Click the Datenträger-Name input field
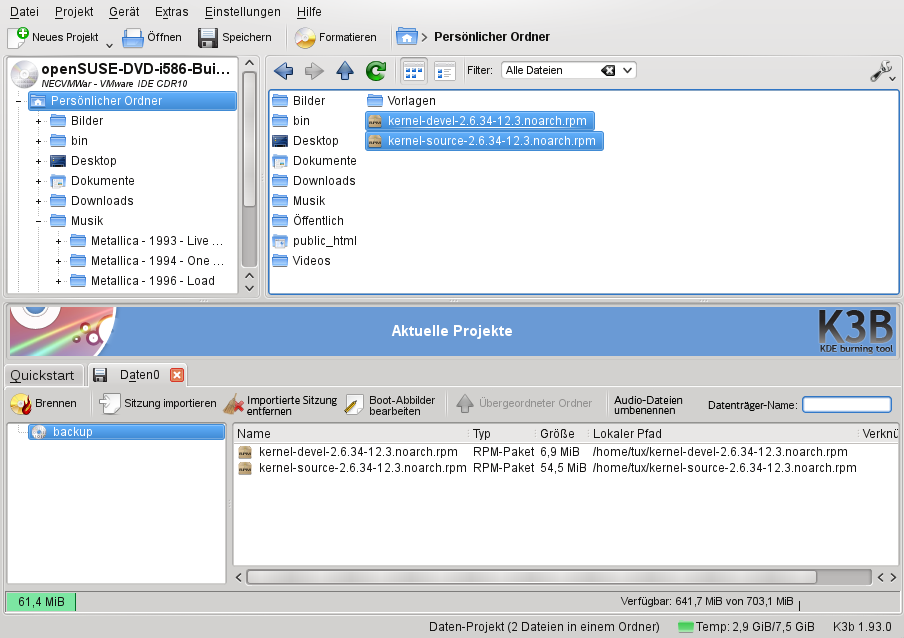Screen dimensions: 904x638 click(x=846, y=405)
